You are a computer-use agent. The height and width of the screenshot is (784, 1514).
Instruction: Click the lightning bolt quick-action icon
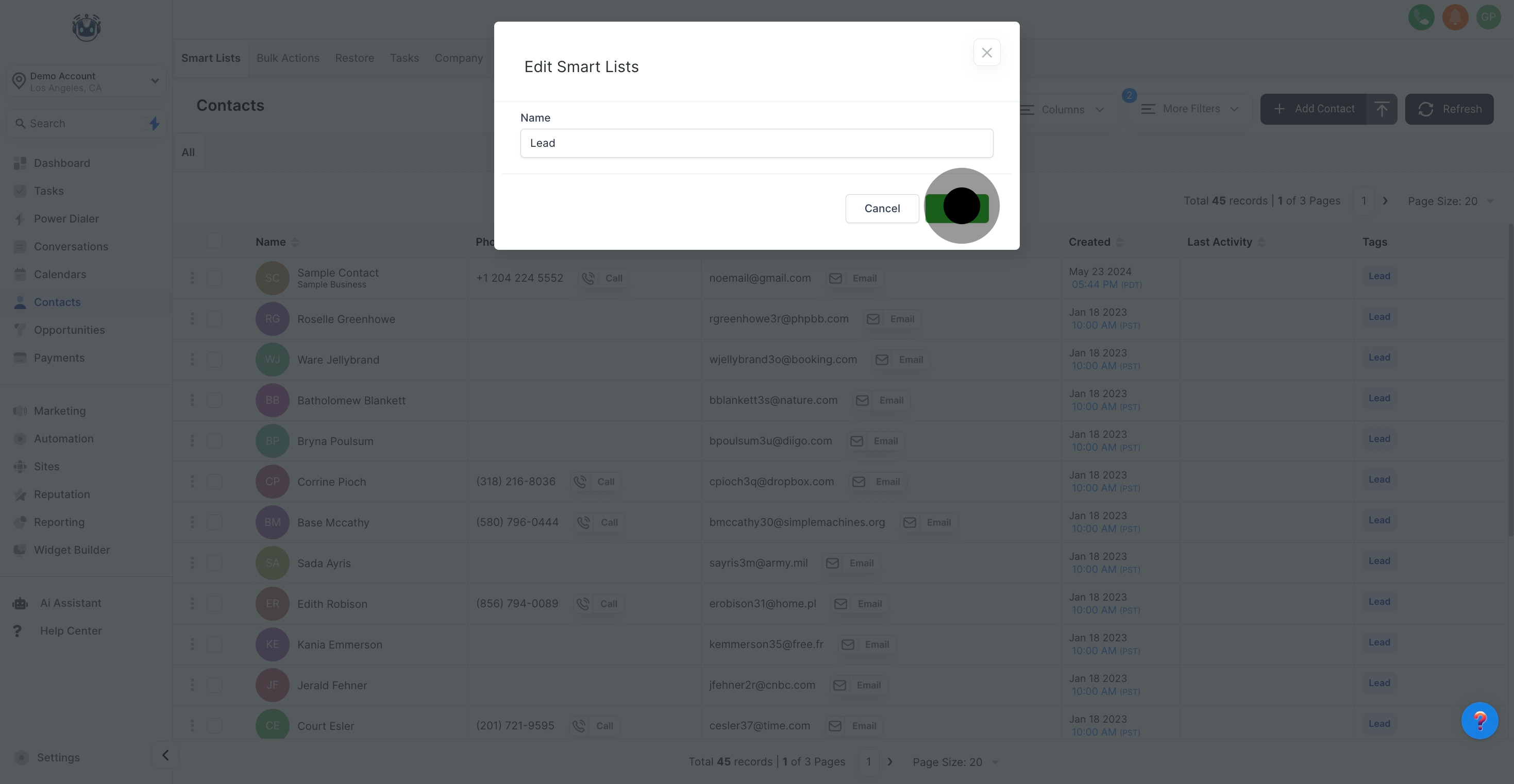(x=154, y=124)
